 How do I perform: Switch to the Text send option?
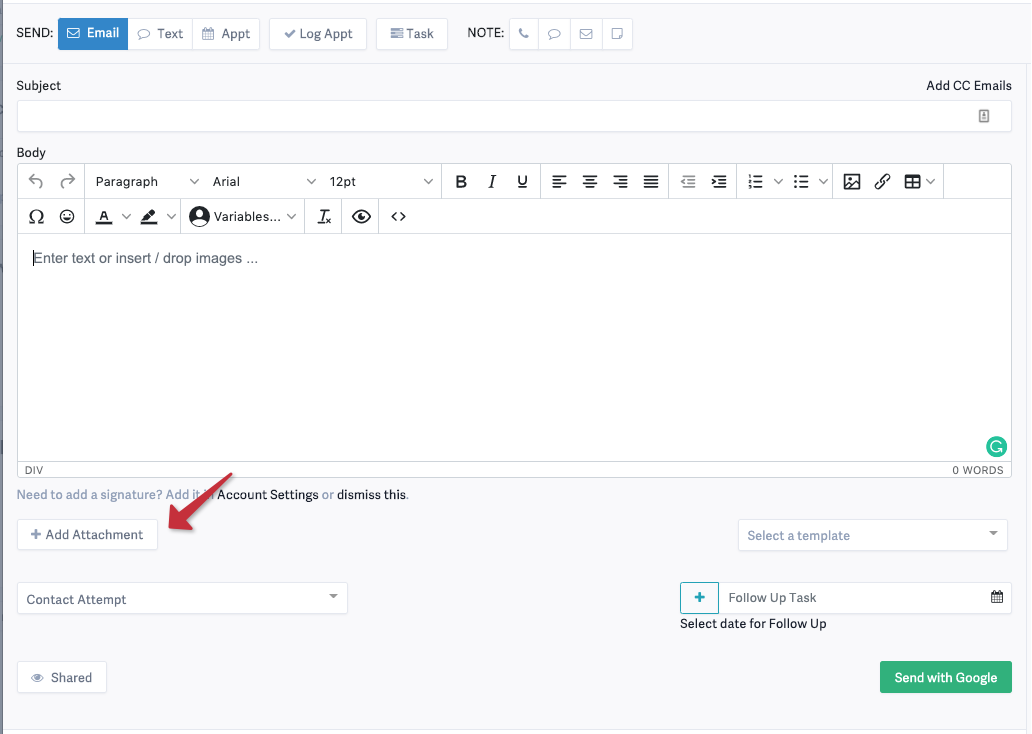coord(160,33)
